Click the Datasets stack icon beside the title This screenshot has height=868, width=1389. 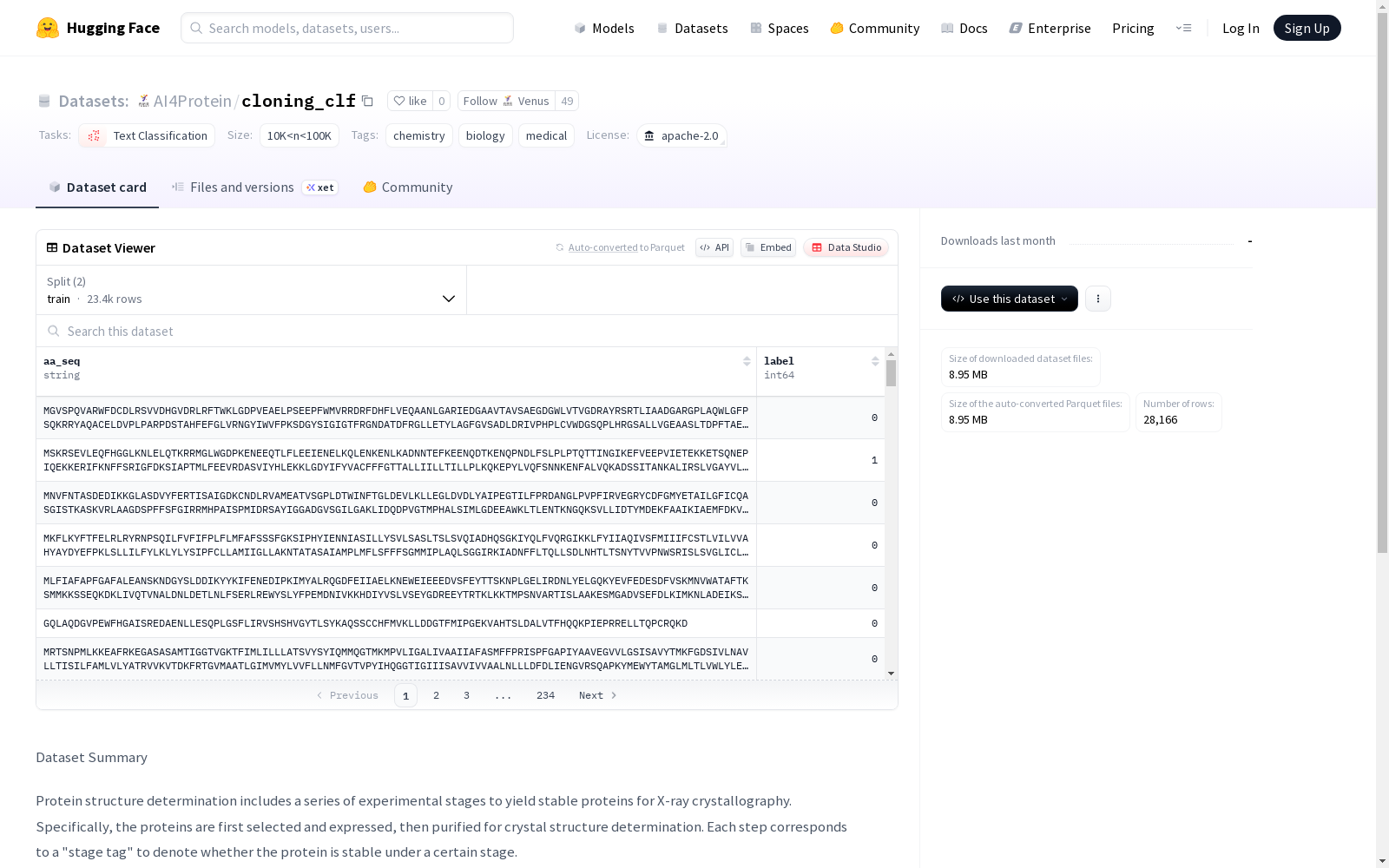(44, 102)
